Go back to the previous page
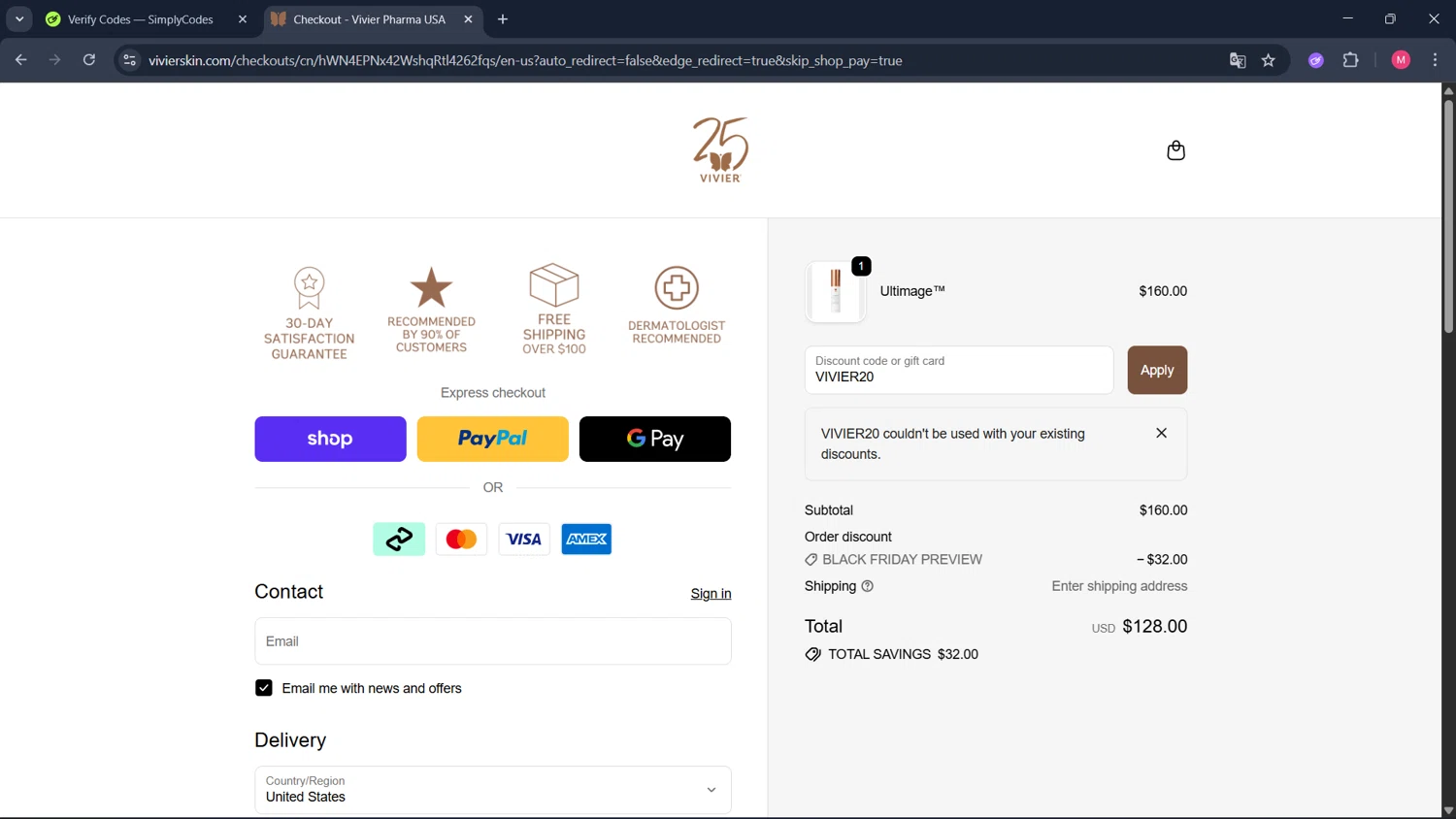The height and width of the screenshot is (819, 1456). tap(21, 60)
